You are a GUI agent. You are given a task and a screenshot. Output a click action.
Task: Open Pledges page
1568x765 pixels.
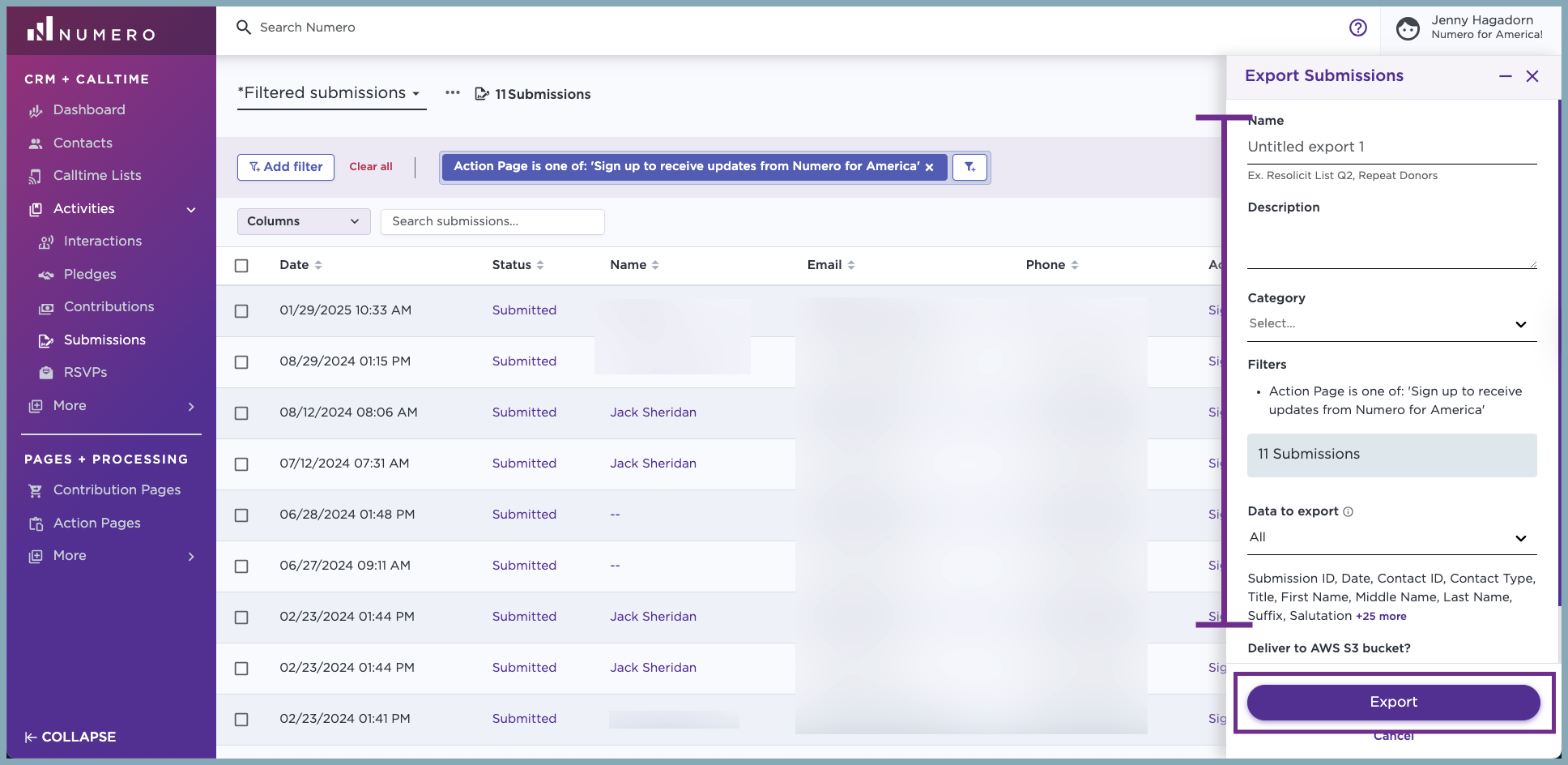(90, 275)
